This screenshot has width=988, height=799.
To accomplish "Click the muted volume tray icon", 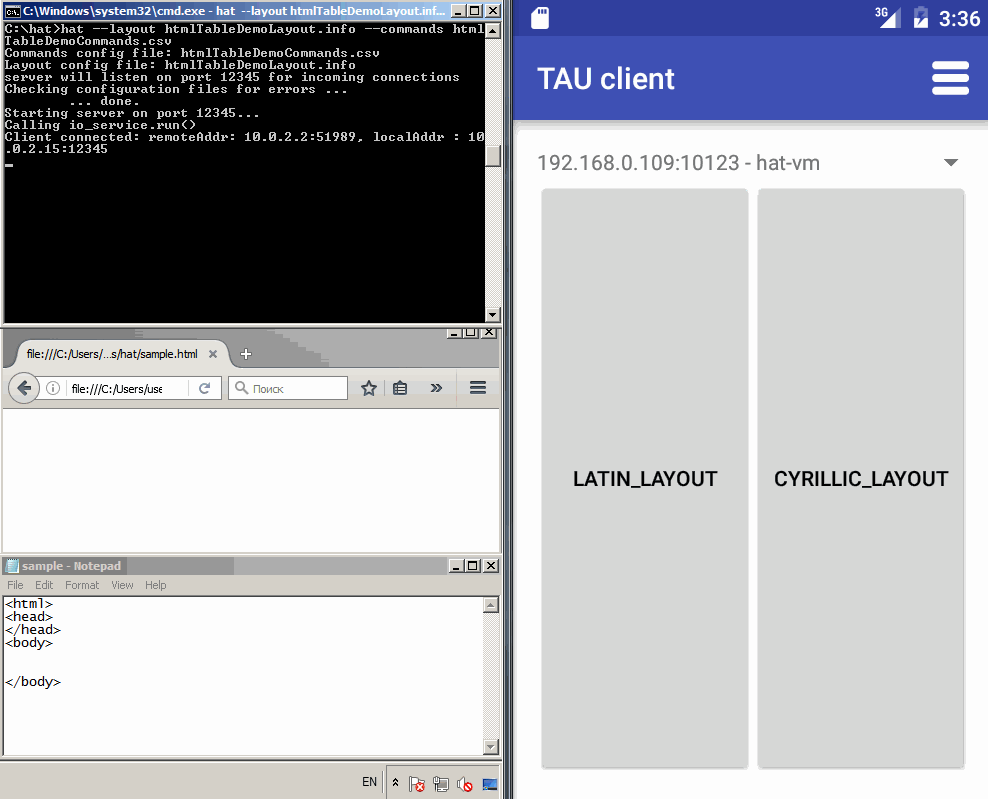I will 465,784.
